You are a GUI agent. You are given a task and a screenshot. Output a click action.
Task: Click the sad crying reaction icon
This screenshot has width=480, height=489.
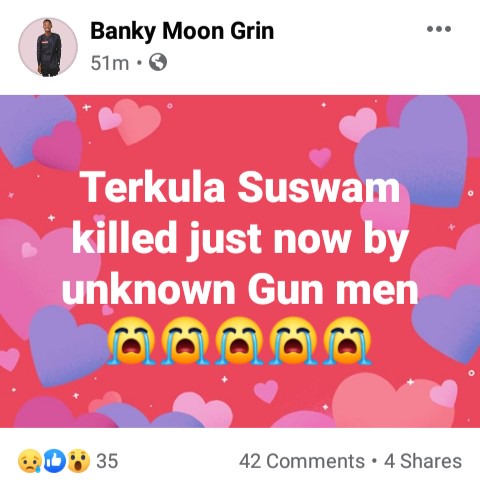(30, 461)
